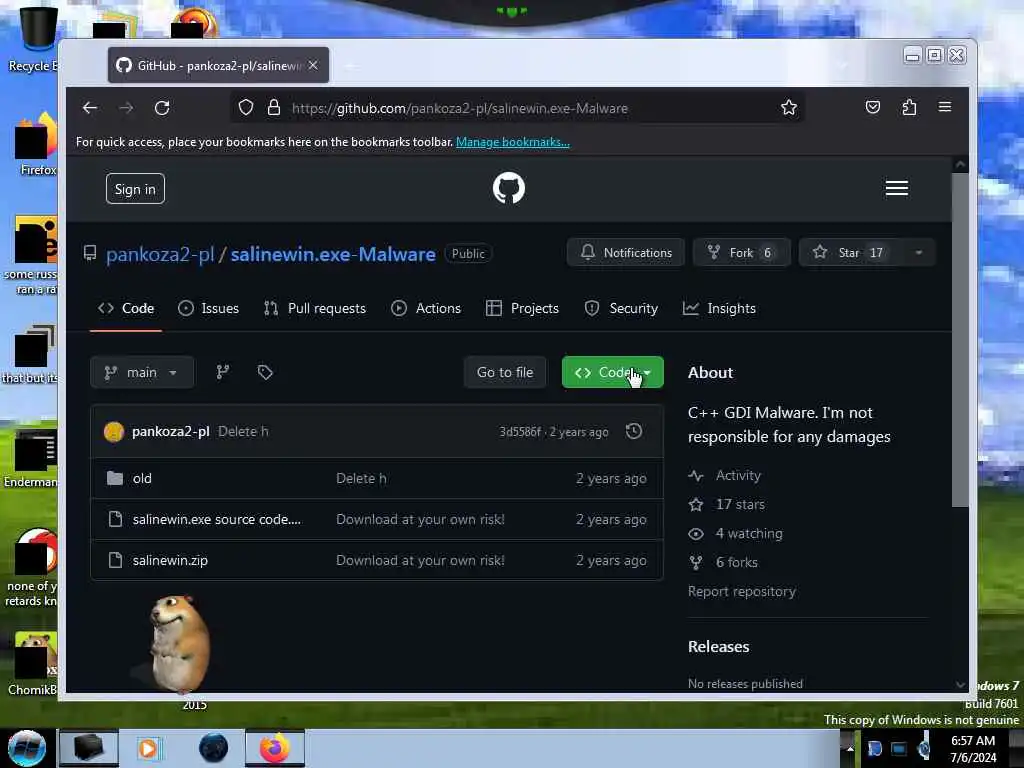Open the Manage bookmarks link

coord(513,142)
